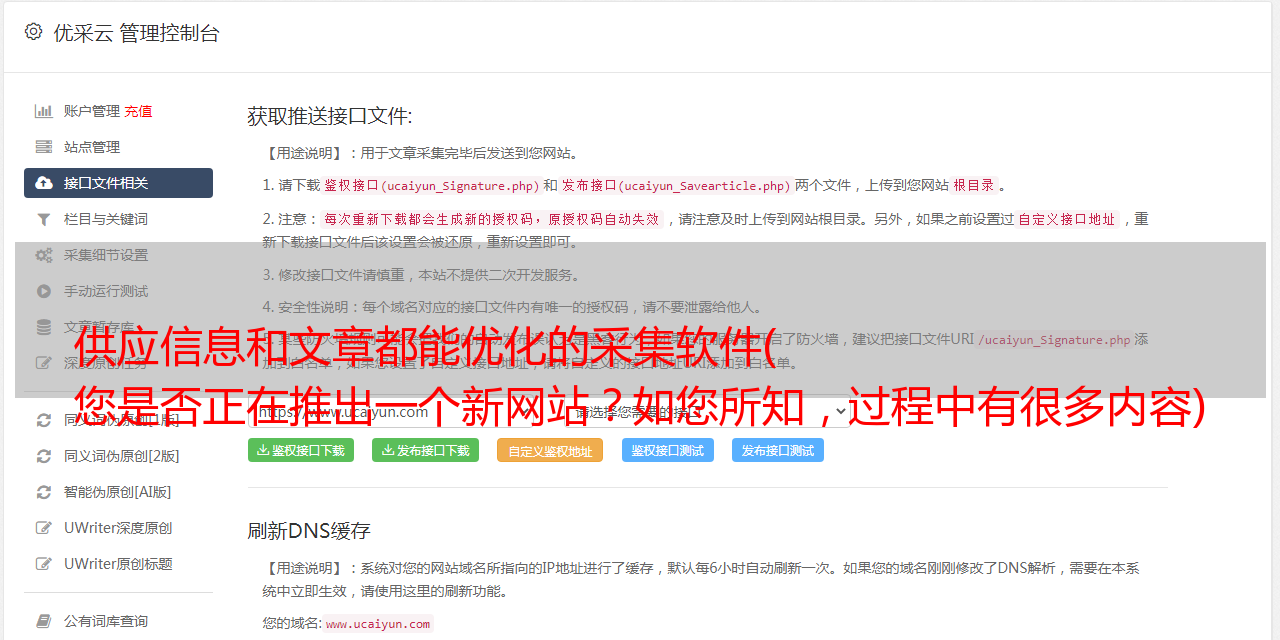
Task: Click the play icon for 手动运行测试
Action: [x=44, y=291]
